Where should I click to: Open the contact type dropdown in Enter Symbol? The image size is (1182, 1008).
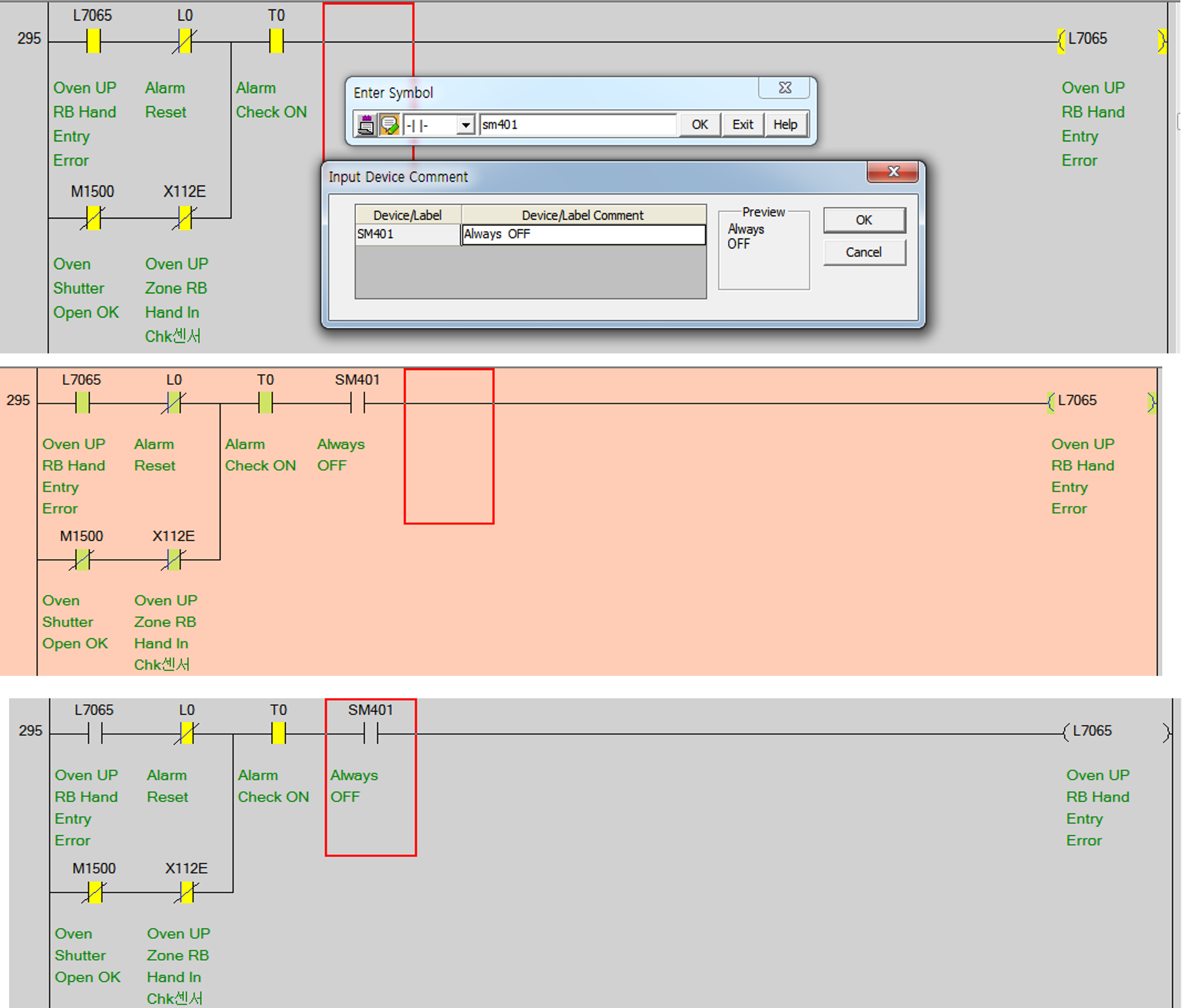point(466,124)
